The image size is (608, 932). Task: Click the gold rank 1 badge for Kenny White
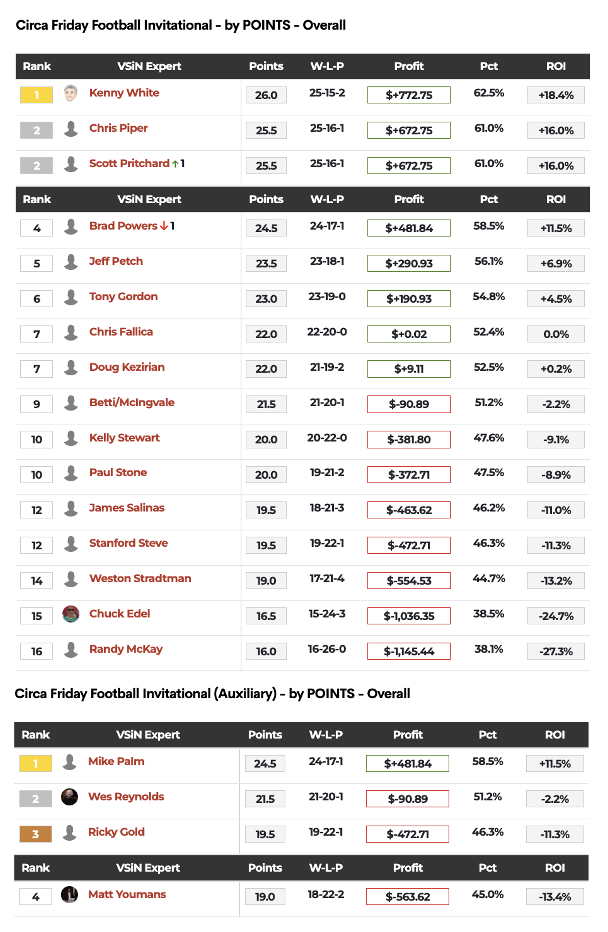(x=36, y=95)
